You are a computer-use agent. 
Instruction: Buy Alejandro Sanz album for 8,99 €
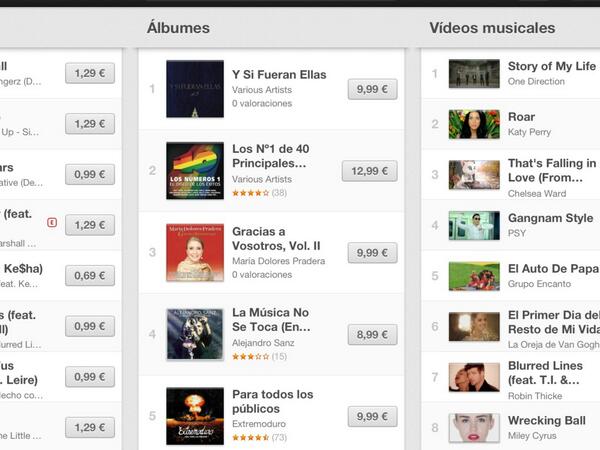372,335
